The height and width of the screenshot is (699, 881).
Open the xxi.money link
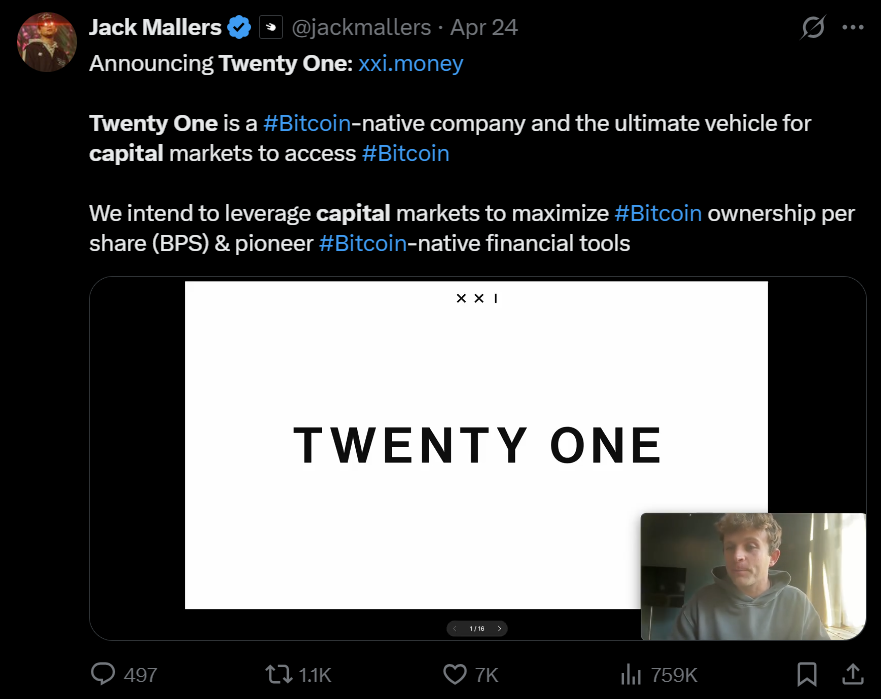pos(410,64)
